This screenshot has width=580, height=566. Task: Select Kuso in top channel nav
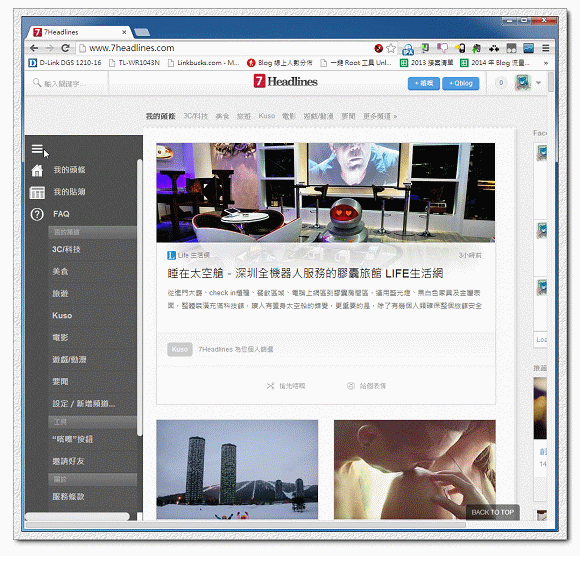267,116
